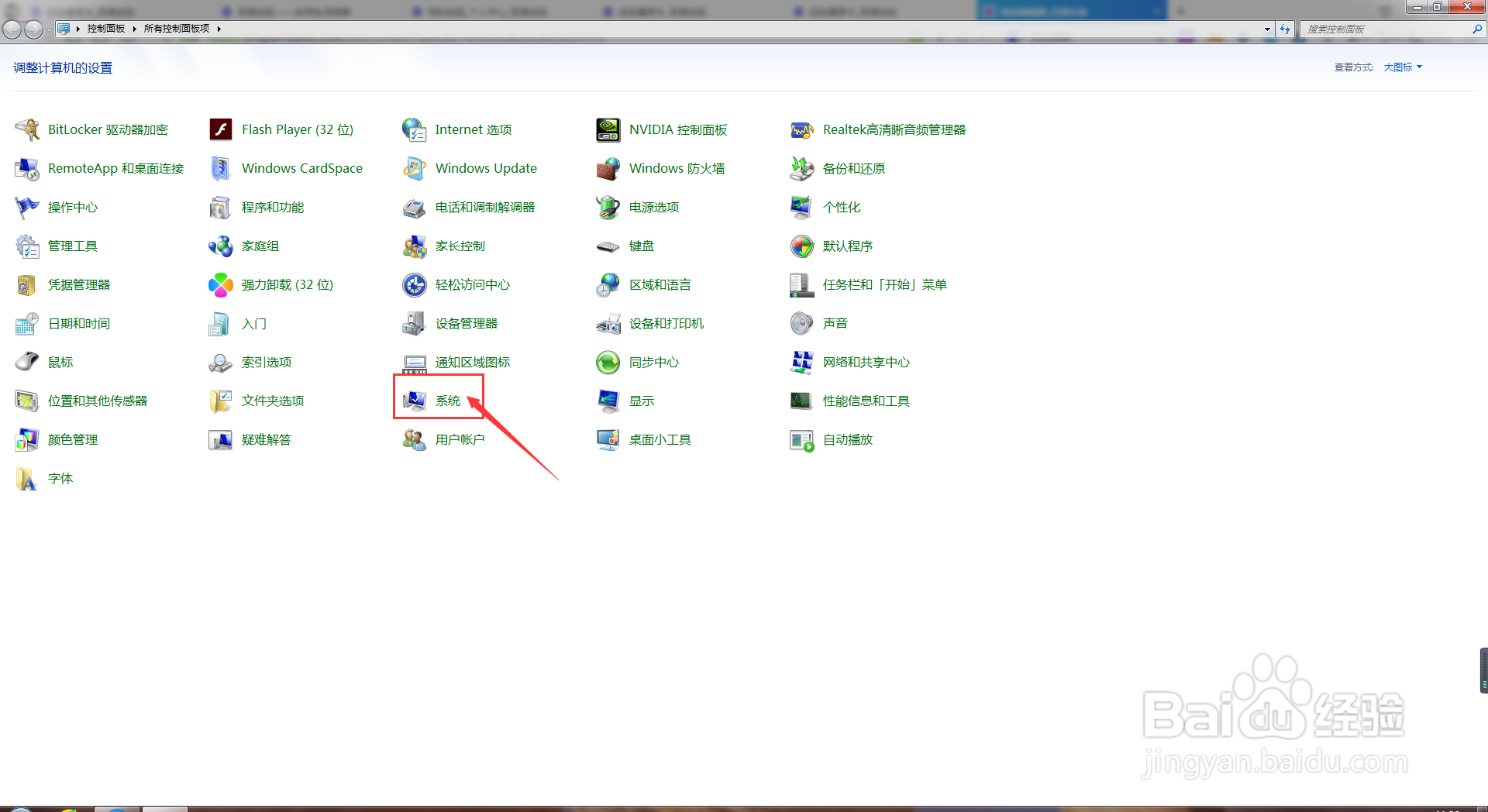This screenshot has height=812, width=1488.
Task: Click the search magnifier button
Action: pyautogui.click(x=1477, y=29)
